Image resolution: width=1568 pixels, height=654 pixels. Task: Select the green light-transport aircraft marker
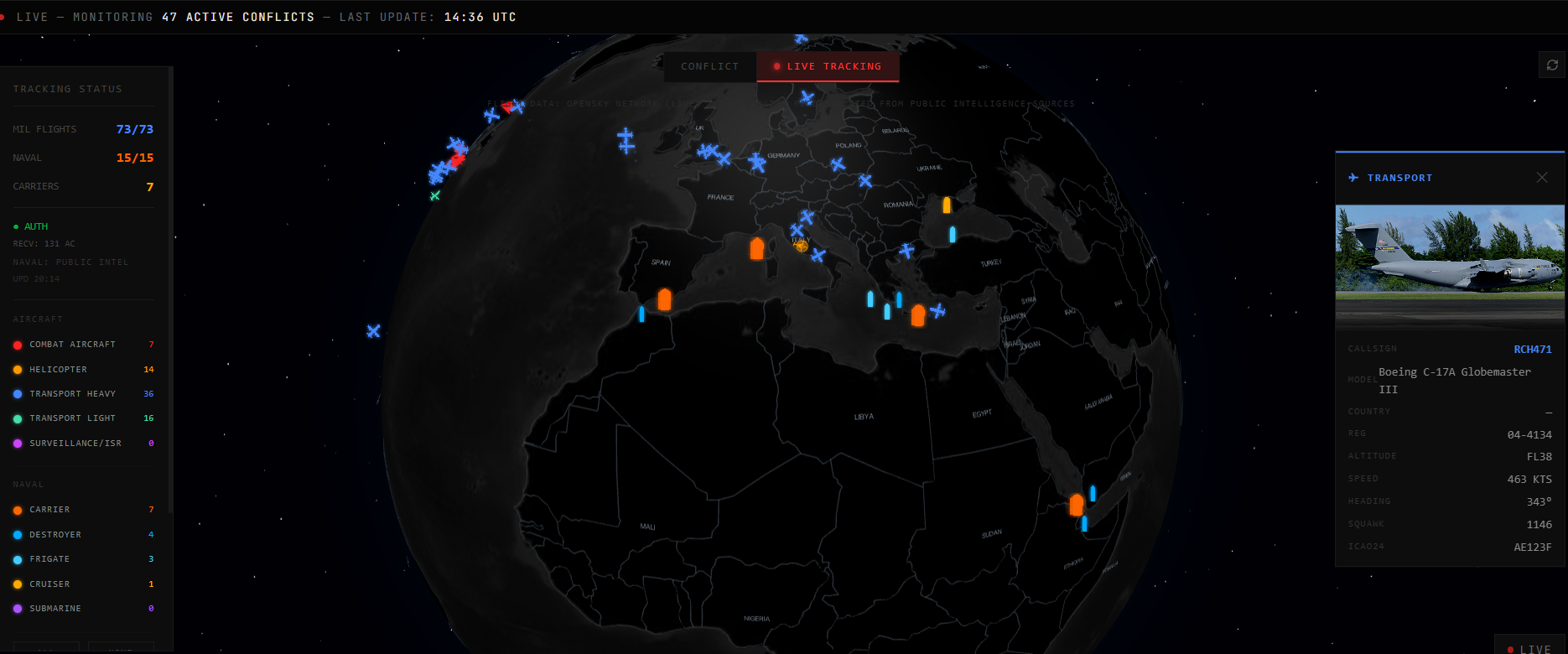coord(434,195)
